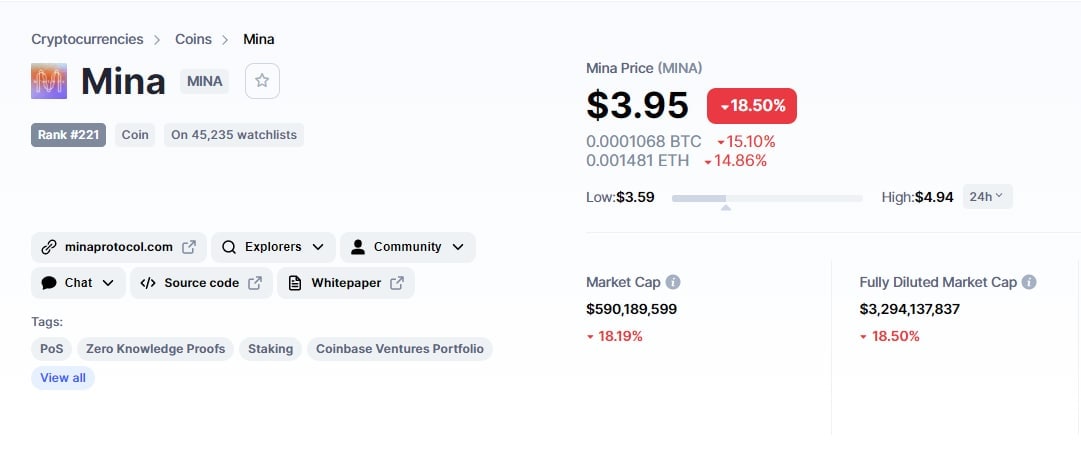The height and width of the screenshot is (454, 1081).
Task: Go to Coins breadcrumb
Action: (193, 39)
